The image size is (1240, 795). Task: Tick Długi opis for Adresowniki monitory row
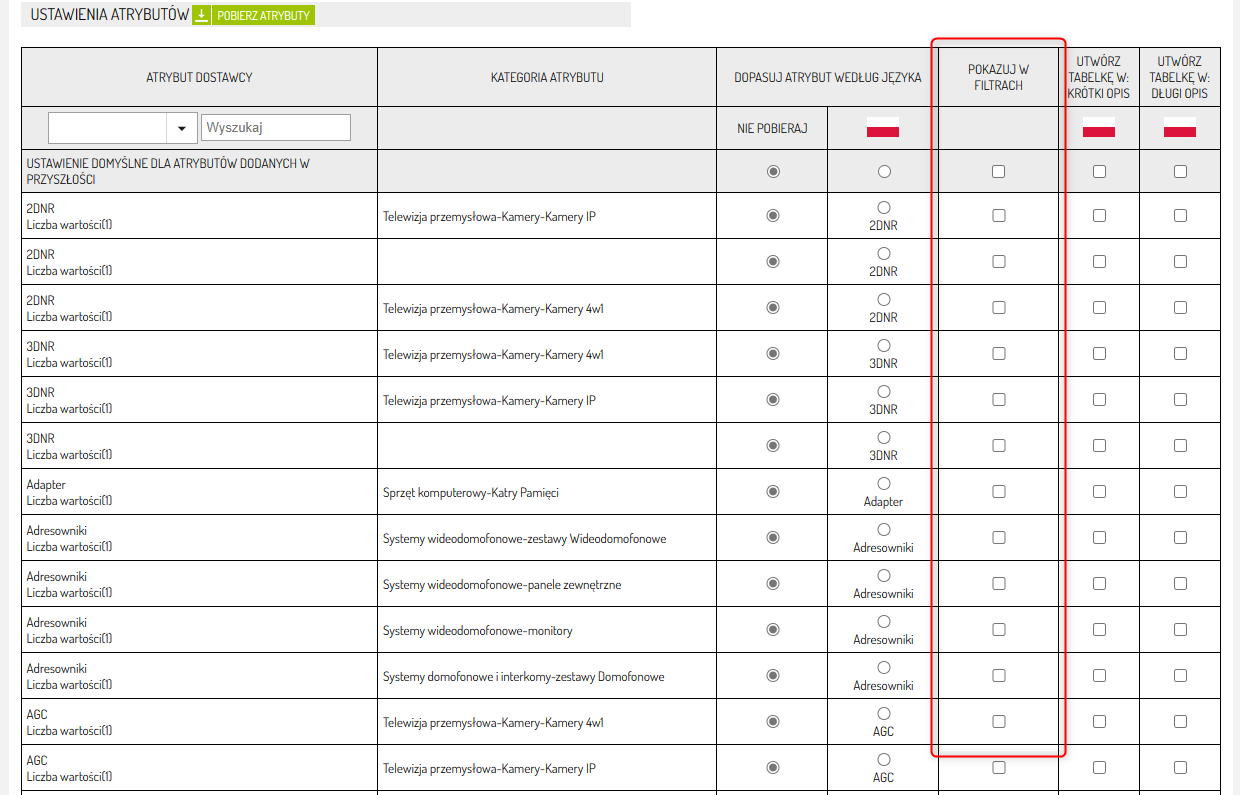tap(1180, 629)
